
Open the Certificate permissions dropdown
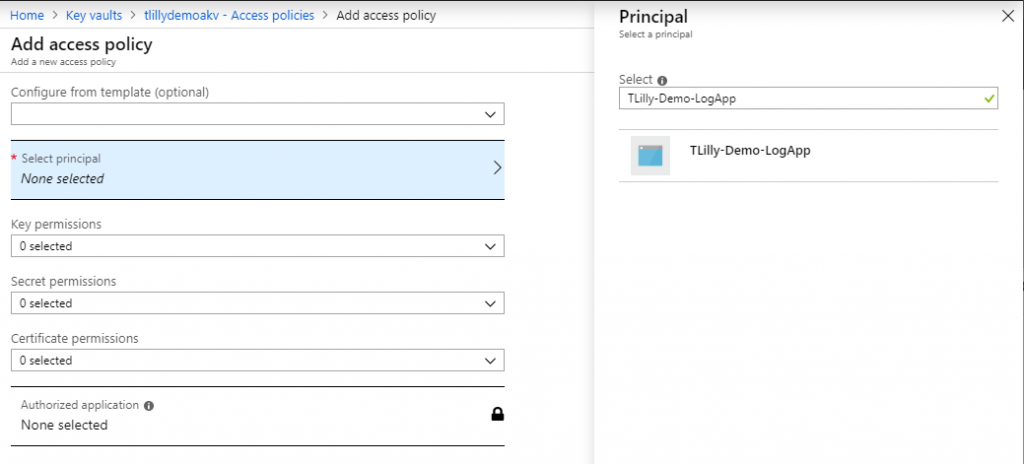tap(257, 360)
